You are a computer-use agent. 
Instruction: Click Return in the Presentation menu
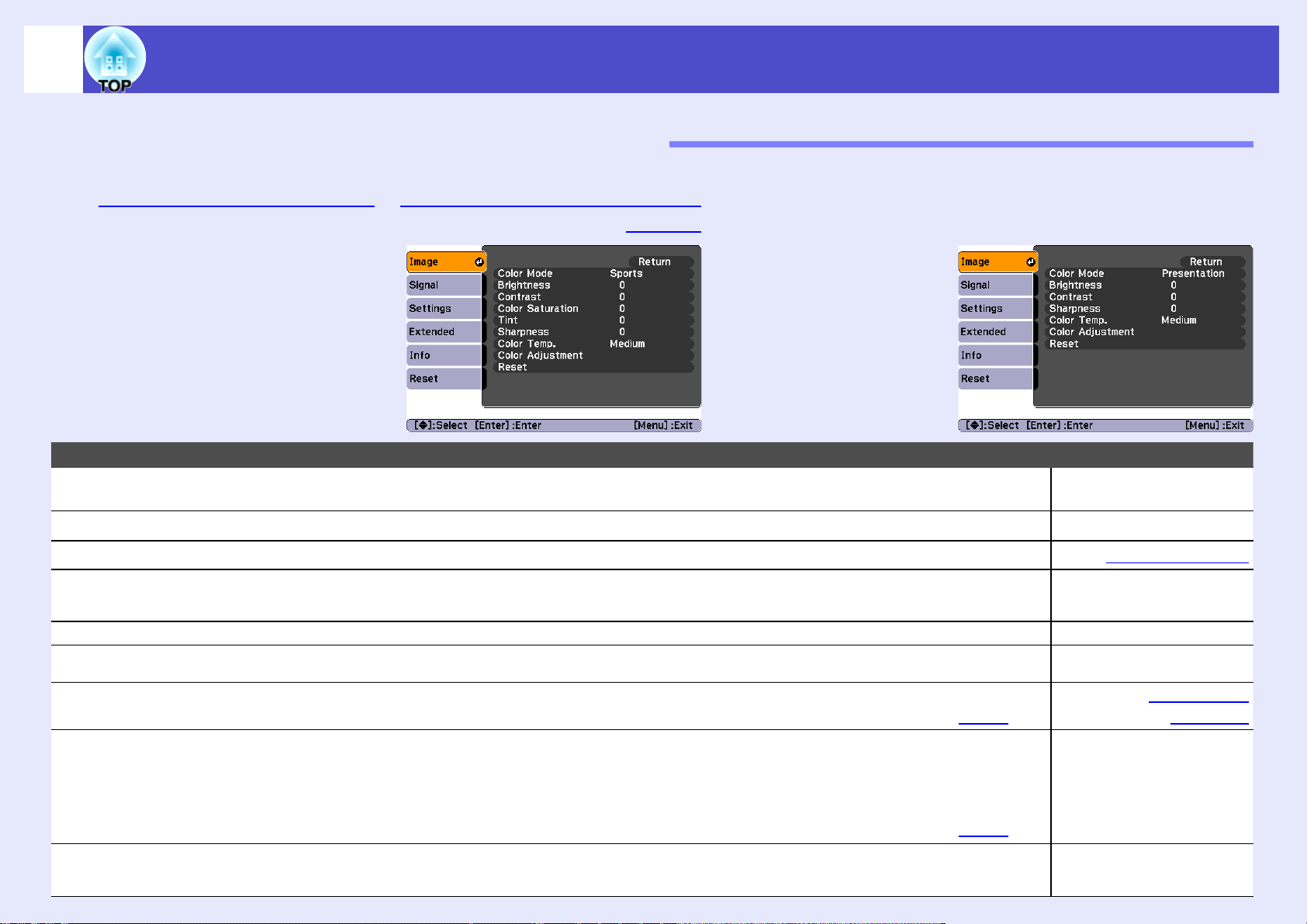[1212, 262]
